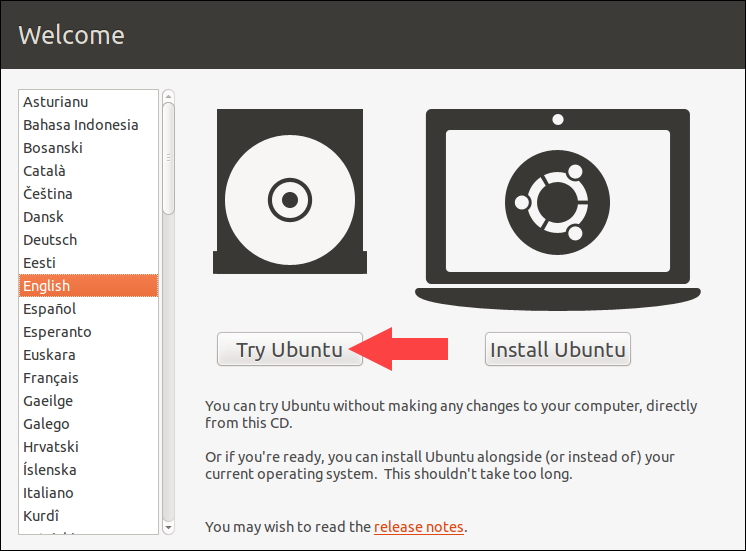Select Íslenska language

[88, 470]
